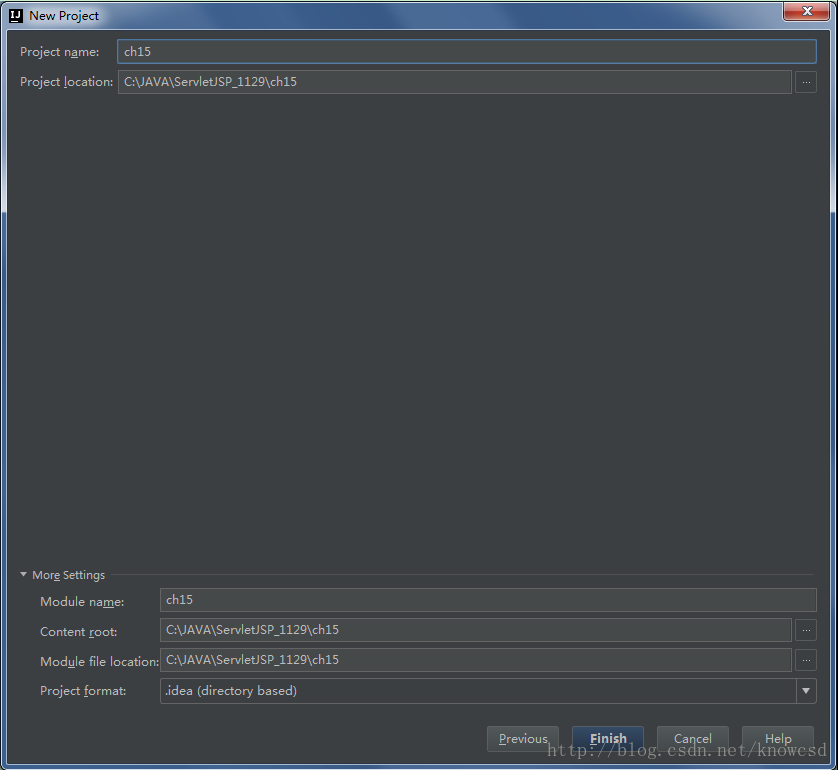Viewport: 838px width, 770px height.
Task: Browse for Content root folder
Action: coord(806,631)
